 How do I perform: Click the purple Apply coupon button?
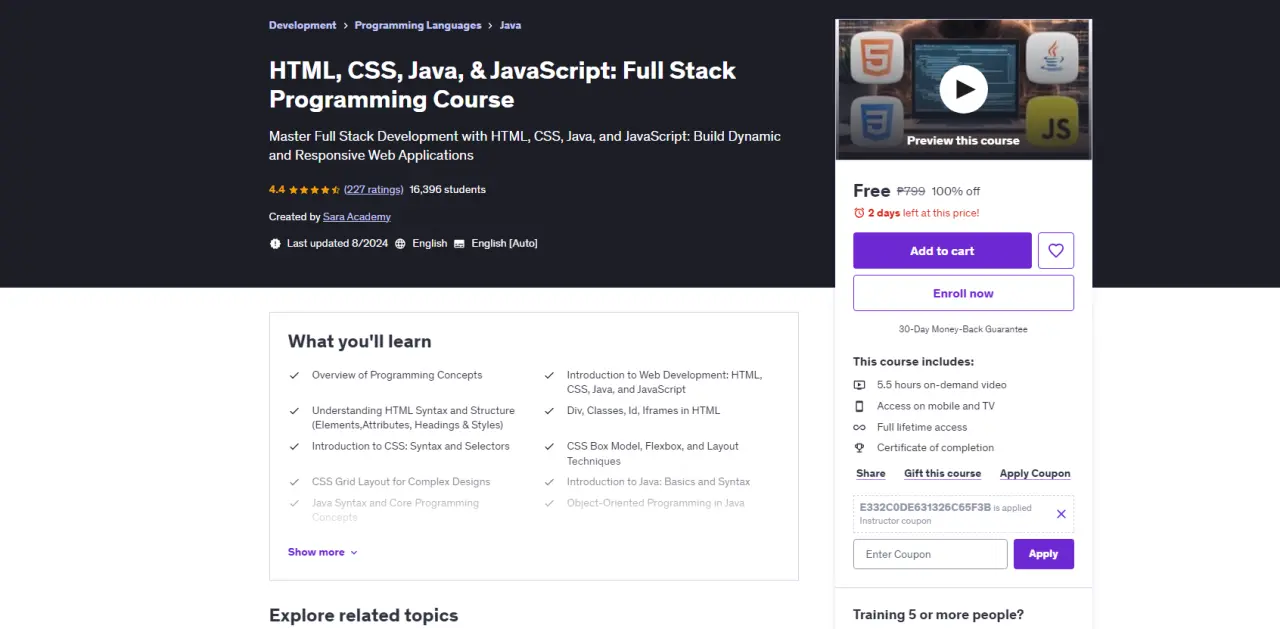point(1043,554)
